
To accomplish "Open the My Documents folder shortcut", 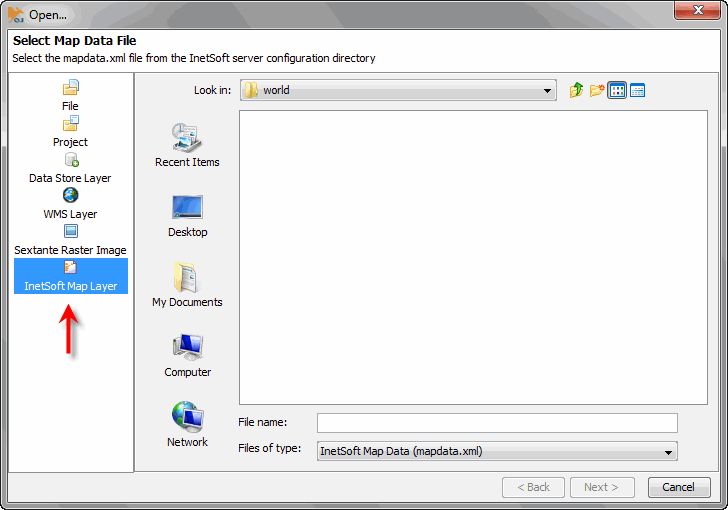I will (x=187, y=285).
